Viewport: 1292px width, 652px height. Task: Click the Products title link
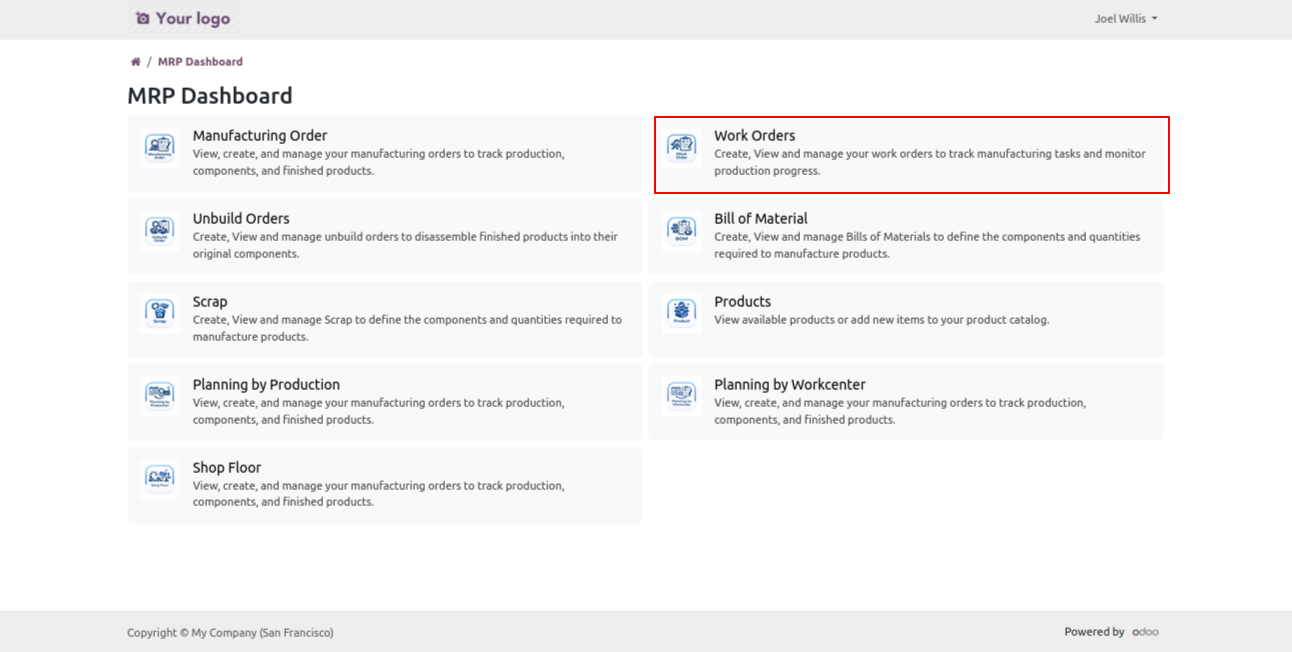click(x=742, y=302)
